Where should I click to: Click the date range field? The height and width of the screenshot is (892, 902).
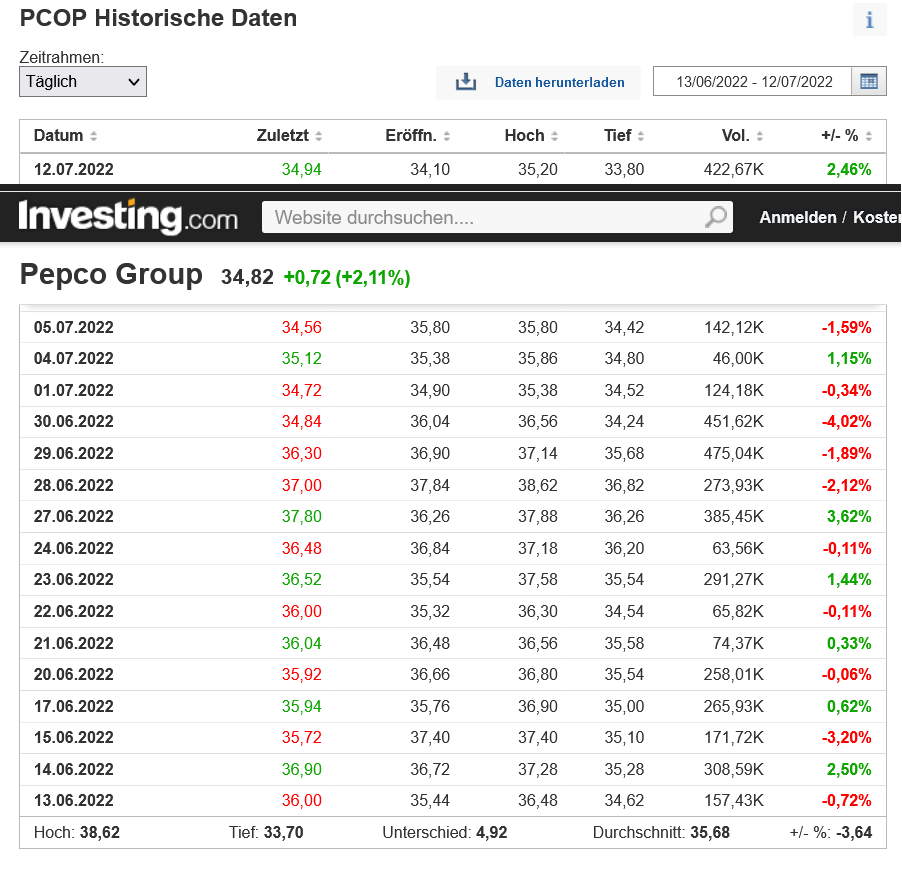(753, 82)
